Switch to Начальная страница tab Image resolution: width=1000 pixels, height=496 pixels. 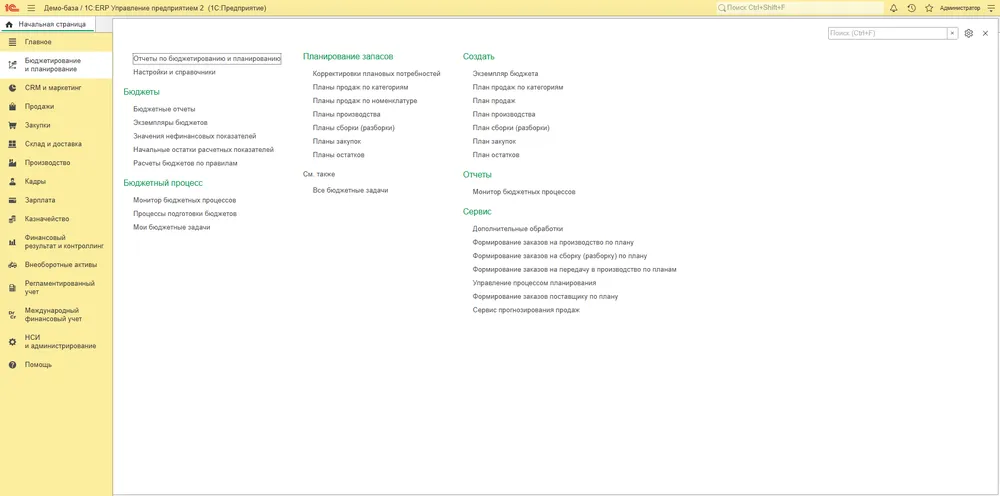pos(46,24)
